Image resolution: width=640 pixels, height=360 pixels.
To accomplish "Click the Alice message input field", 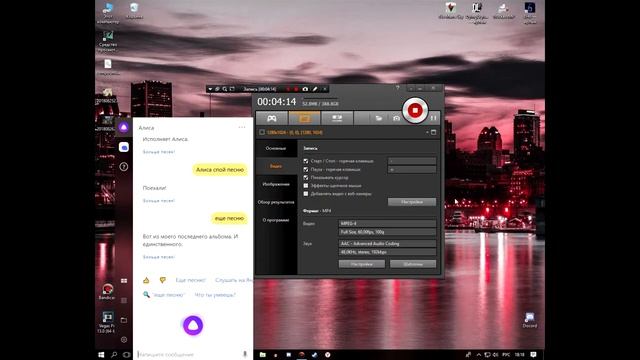I will point(189,354).
